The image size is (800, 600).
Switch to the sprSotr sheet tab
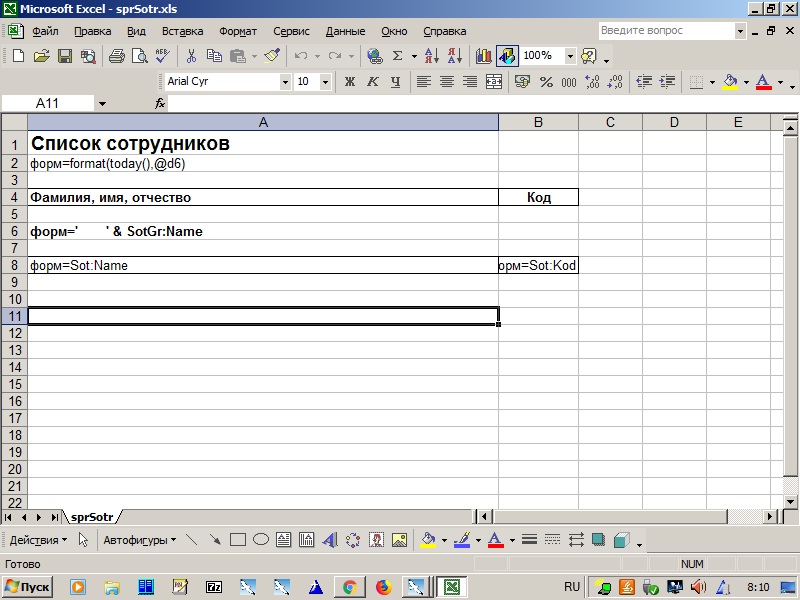tap(90, 517)
